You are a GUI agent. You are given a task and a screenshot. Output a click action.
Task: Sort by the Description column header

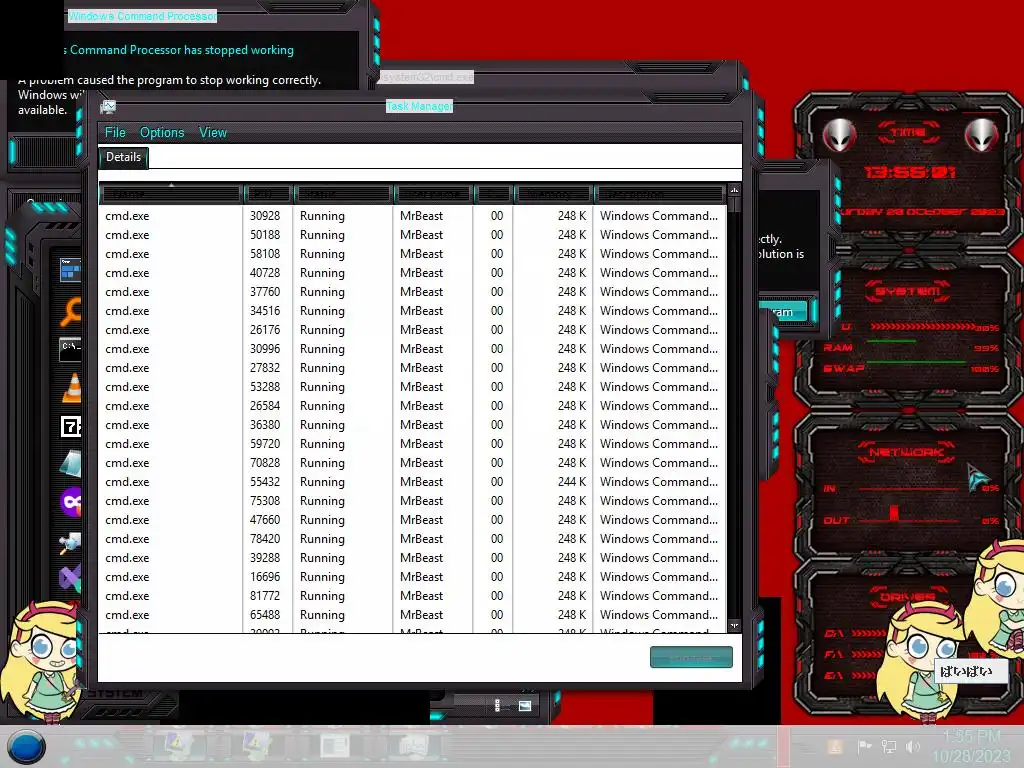(x=659, y=194)
